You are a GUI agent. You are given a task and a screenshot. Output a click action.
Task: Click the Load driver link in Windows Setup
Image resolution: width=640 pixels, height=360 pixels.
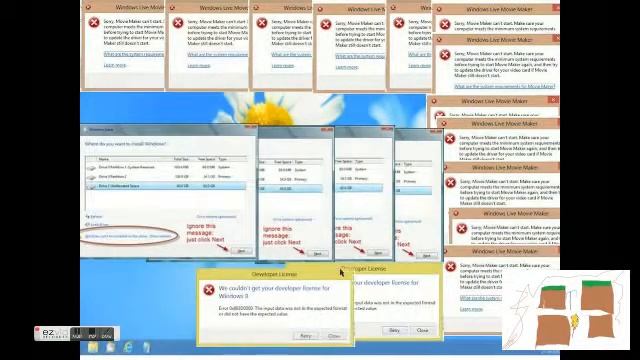point(97,224)
